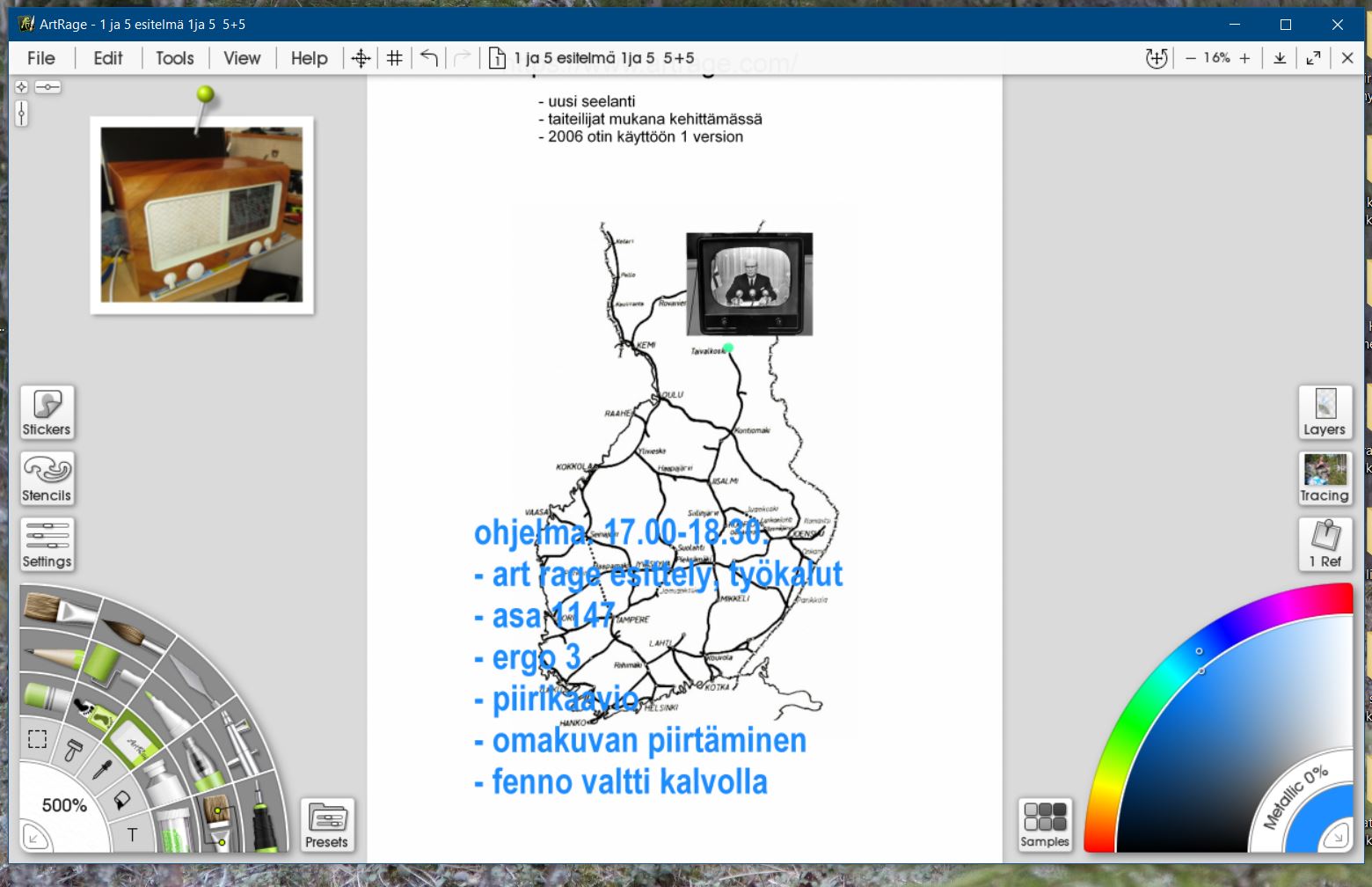Viewport: 1372px width, 887px height.
Task: Select the paint bucket fill tool
Action: (x=120, y=801)
